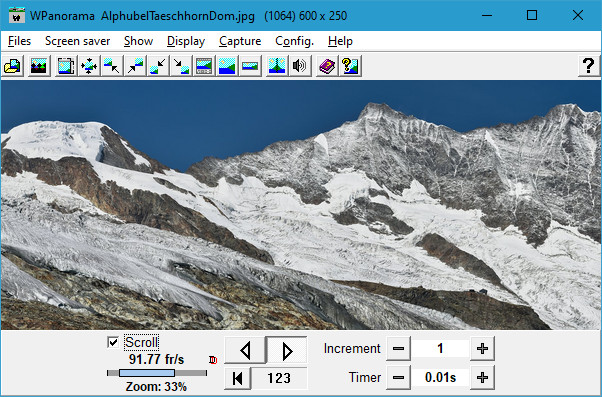Open the Config. menu
This screenshot has height=397, width=602.
294,41
